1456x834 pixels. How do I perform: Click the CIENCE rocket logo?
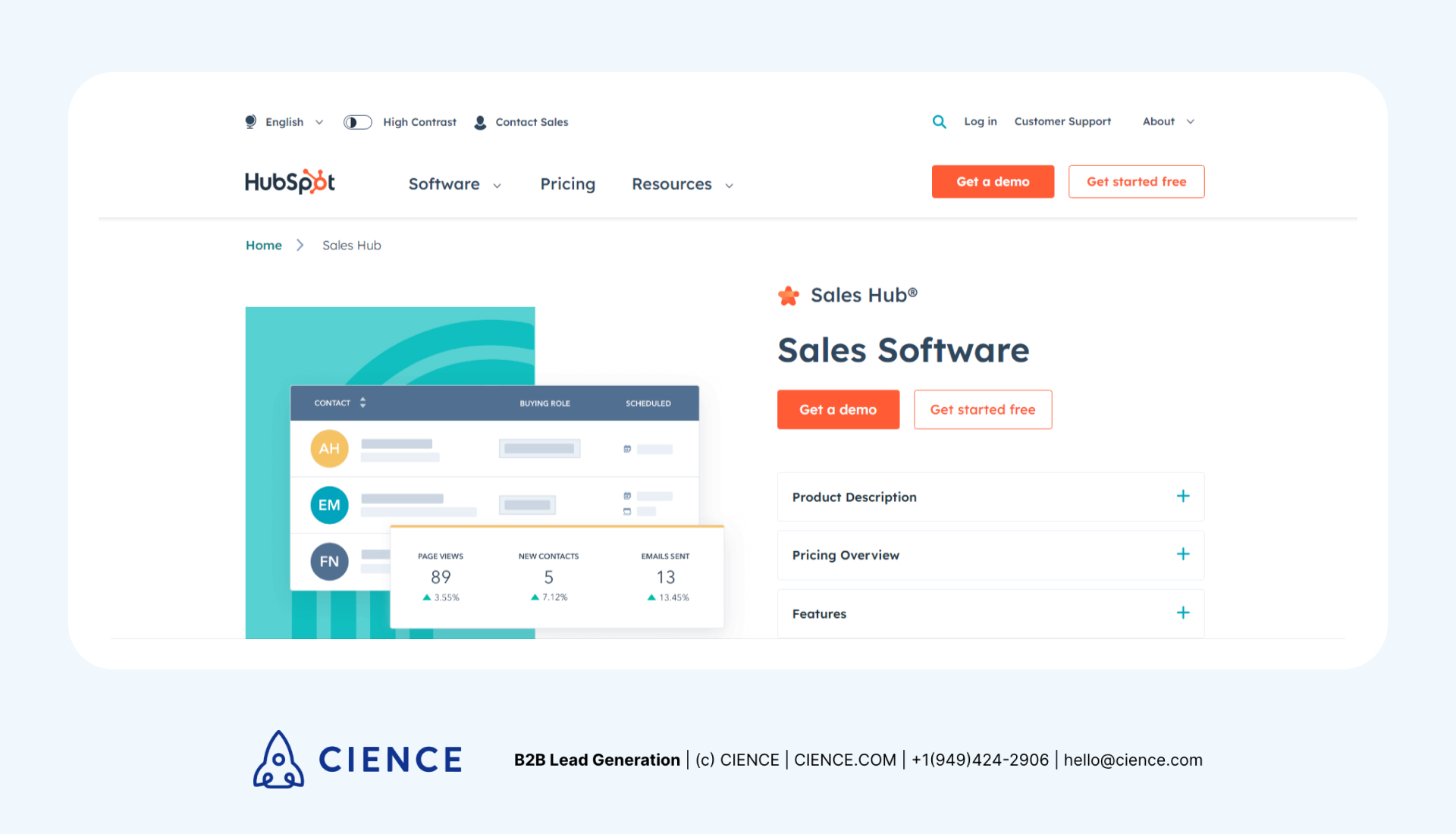tap(278, 759)
